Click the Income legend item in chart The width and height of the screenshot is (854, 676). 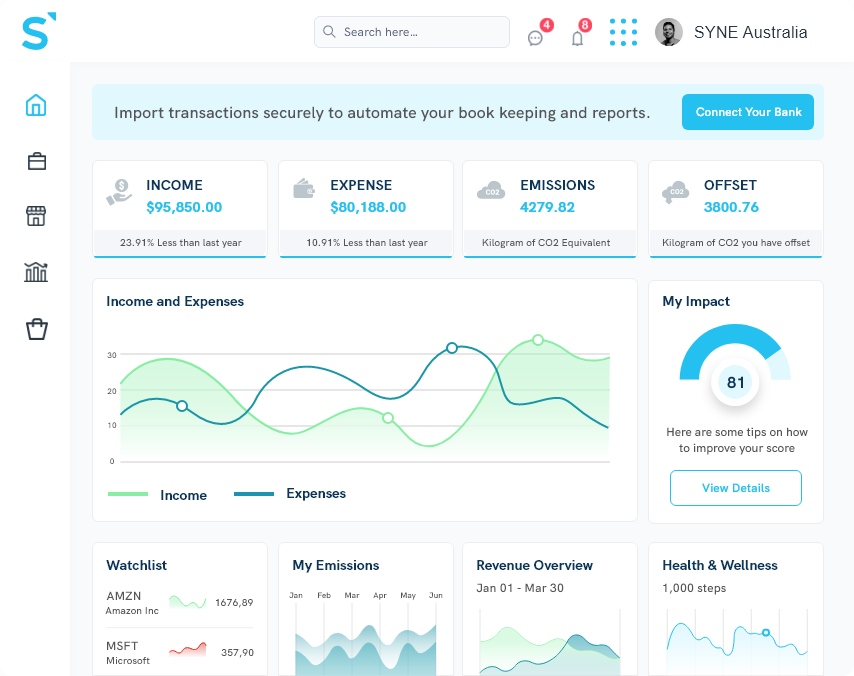(158, 495)
